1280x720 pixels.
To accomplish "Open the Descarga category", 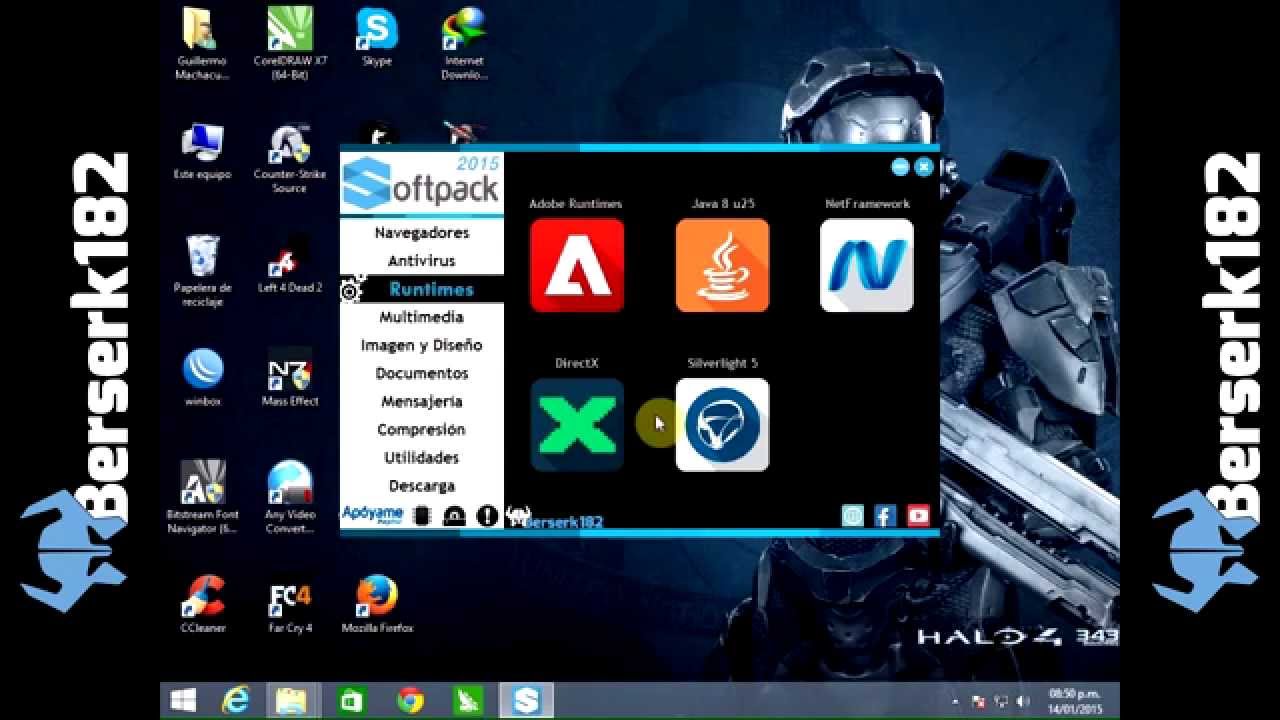I will click(422, 485).
